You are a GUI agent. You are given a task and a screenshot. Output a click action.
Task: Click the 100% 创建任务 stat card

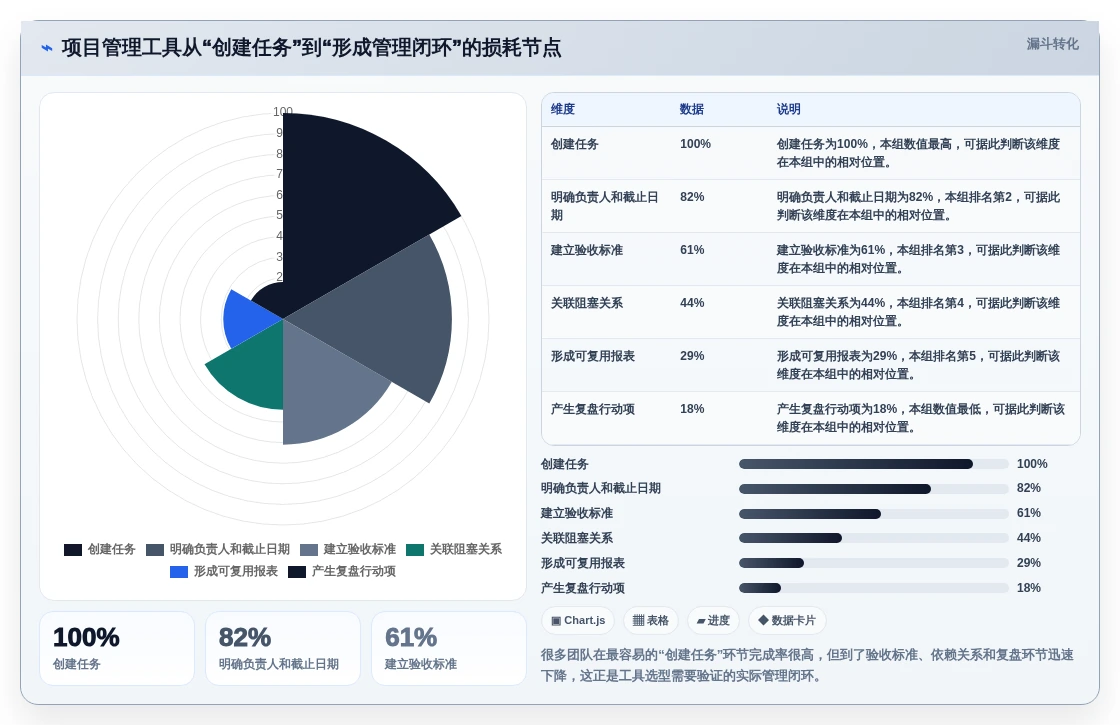pyautogui.click(x=117, y=649)
